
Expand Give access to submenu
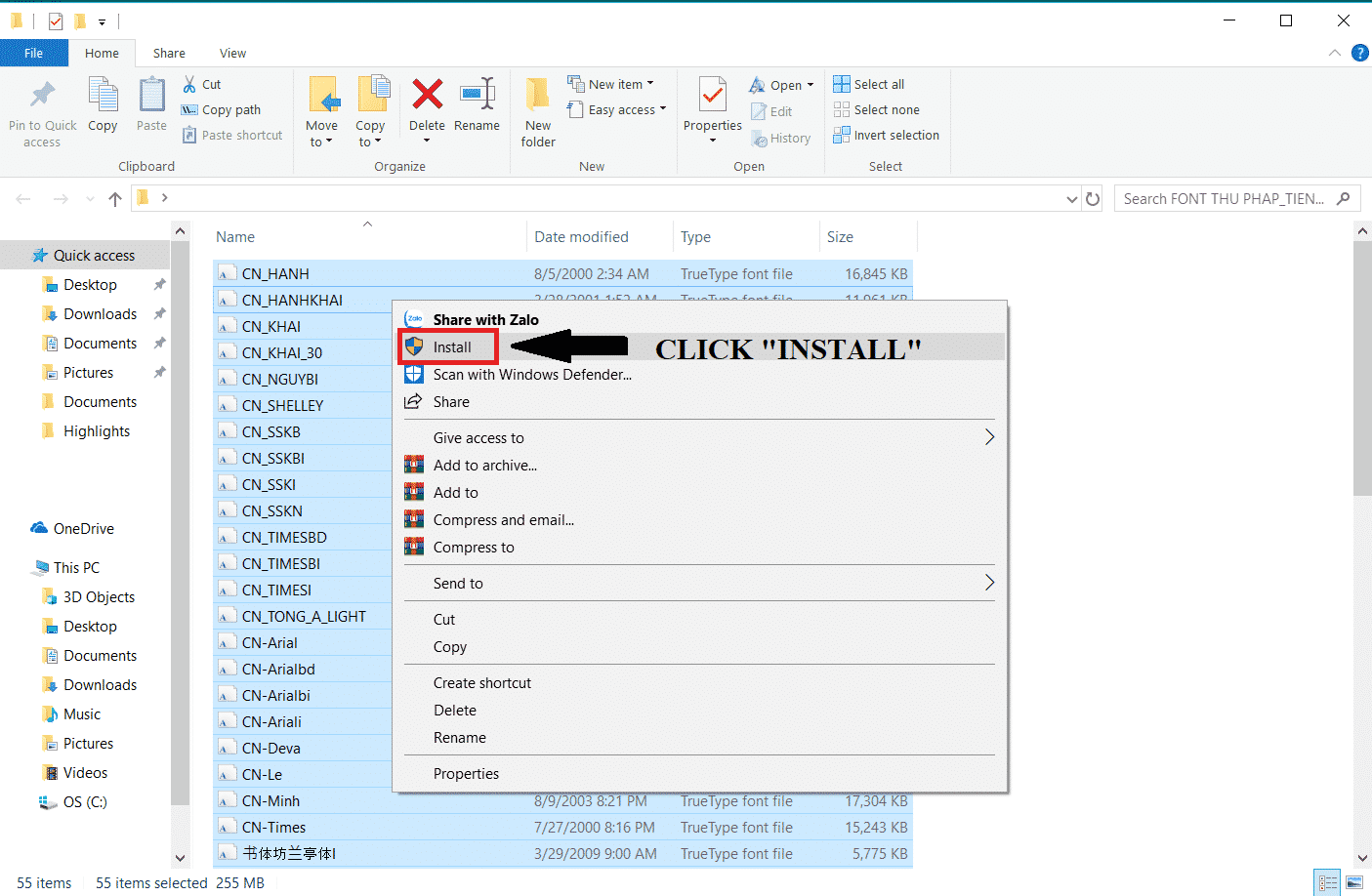coord(699,438)
